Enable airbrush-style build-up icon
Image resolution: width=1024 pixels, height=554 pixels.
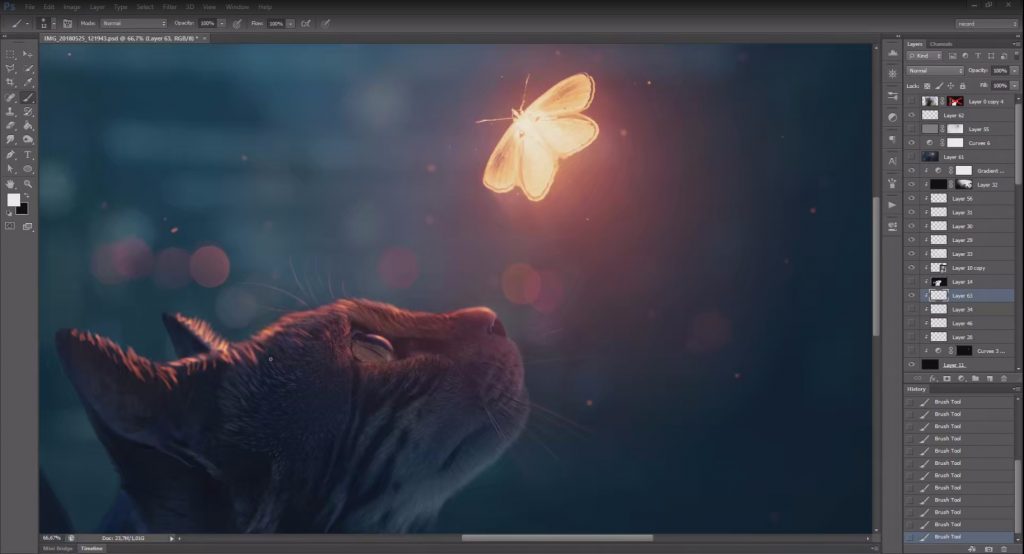pos(305,24)
